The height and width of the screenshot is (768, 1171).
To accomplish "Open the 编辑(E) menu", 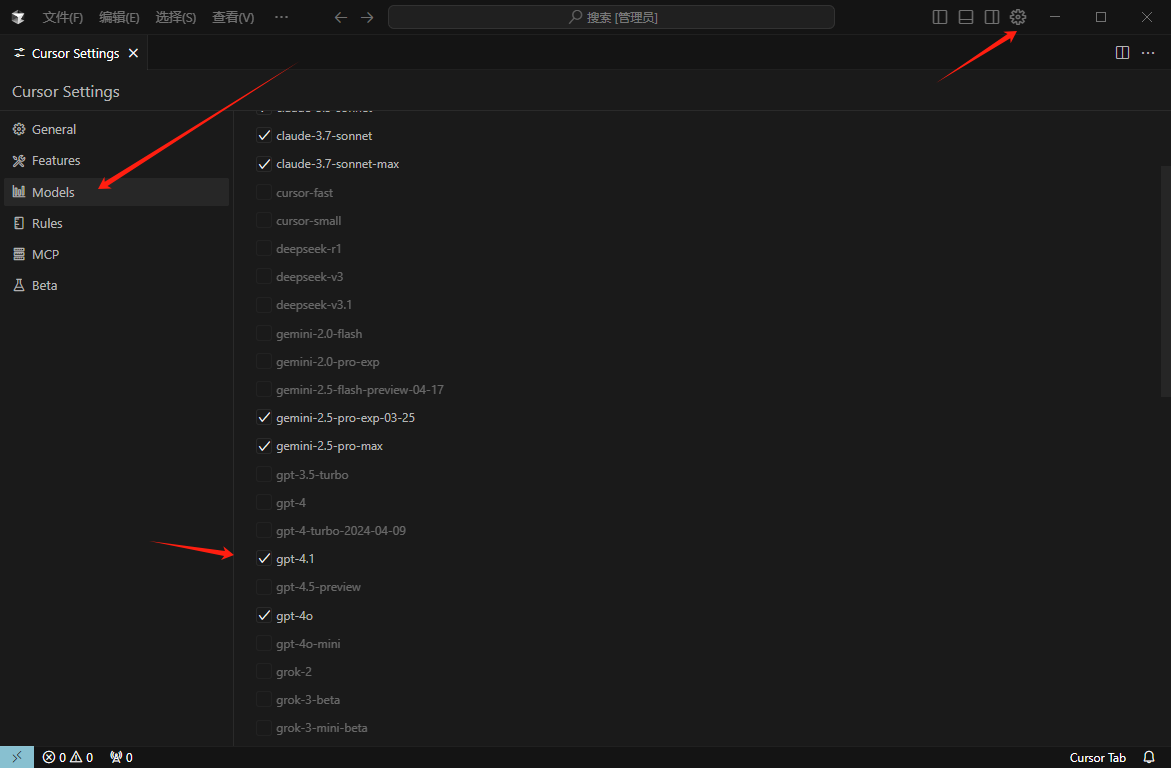I will pos(119,17).
